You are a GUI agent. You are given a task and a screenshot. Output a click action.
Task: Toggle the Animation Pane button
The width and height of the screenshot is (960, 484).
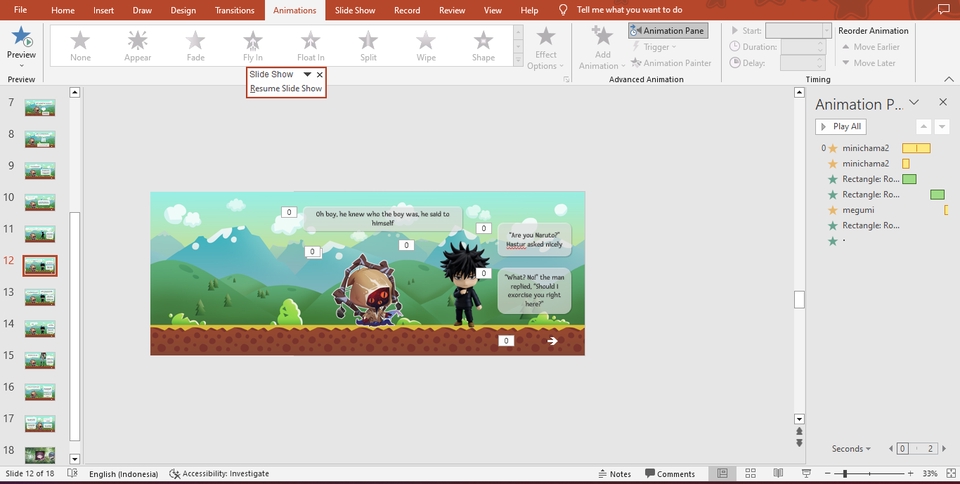click(x=668, y=31)
